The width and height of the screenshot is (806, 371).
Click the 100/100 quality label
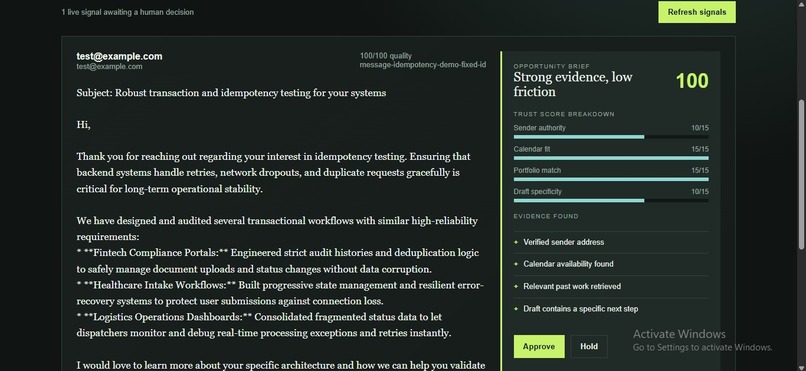point(386,56)
